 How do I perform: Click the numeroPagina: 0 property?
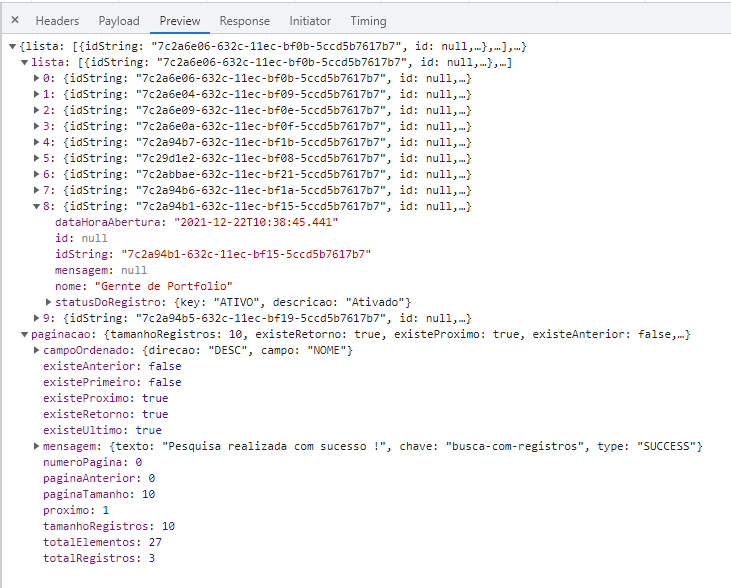[x=92, y=462]
